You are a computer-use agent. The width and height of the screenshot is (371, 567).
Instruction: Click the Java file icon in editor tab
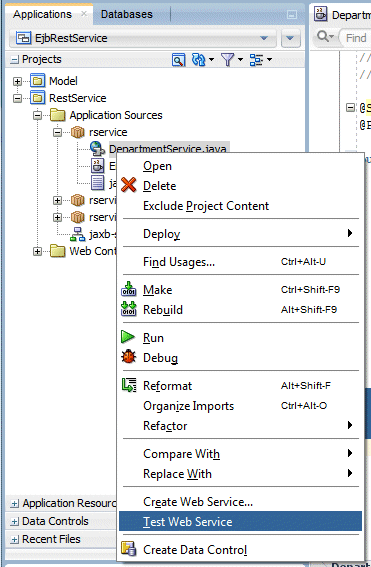click(x=321, y=14)
